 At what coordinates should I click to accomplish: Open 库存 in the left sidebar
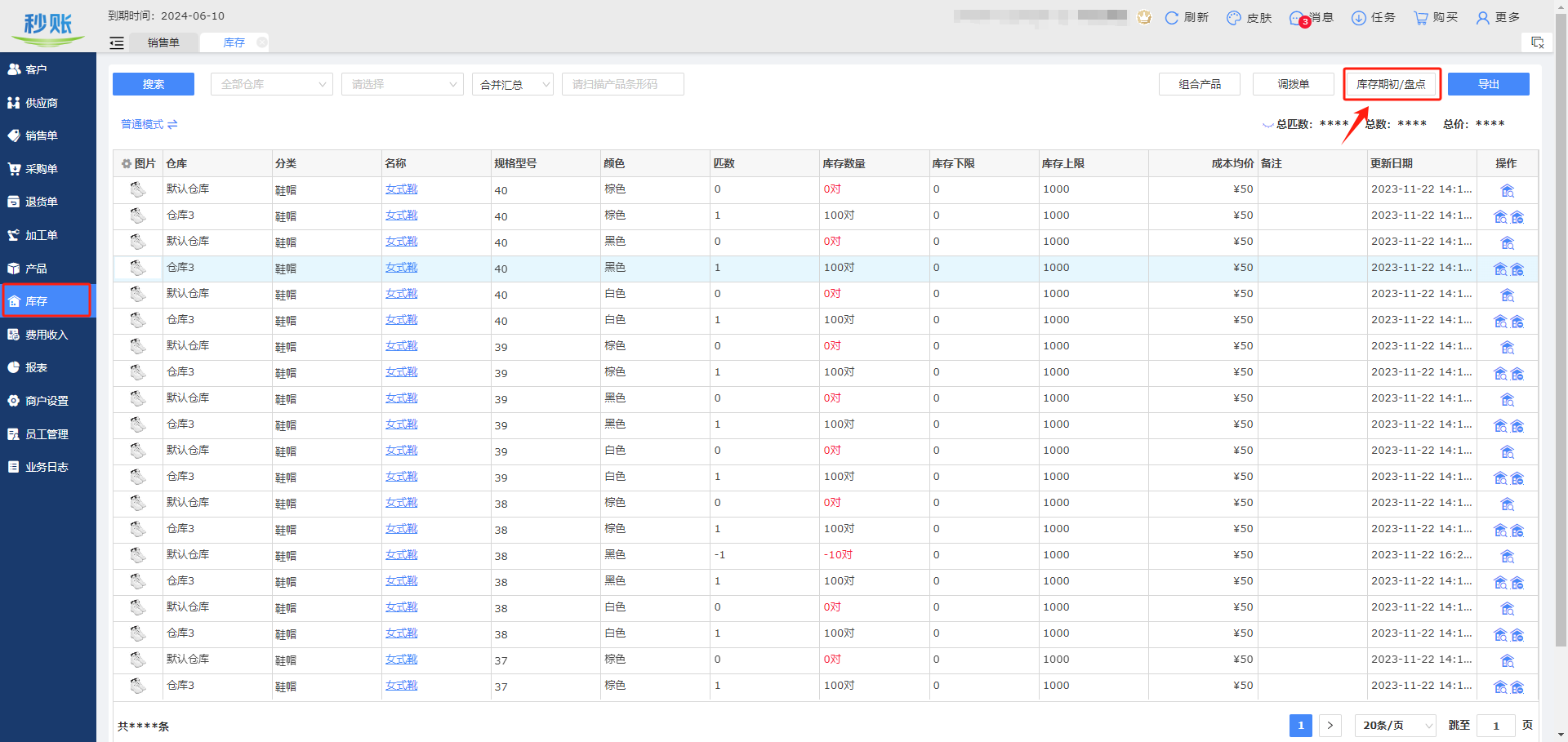tap(47, 301)
